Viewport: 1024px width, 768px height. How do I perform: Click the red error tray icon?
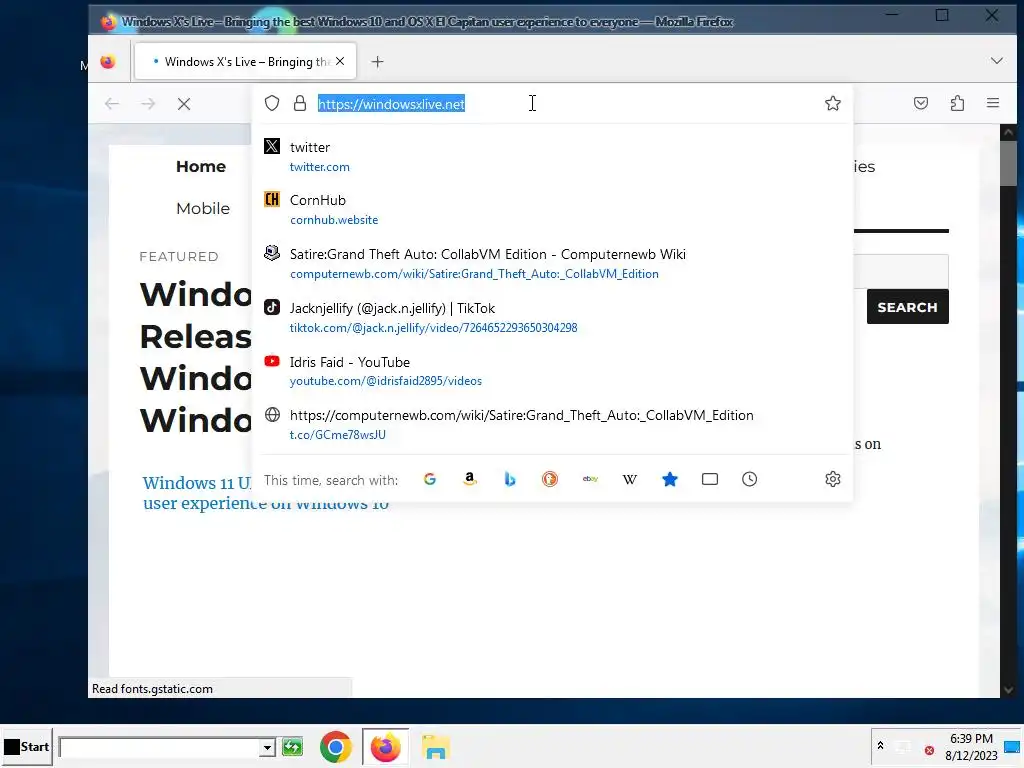pos(929,750)
